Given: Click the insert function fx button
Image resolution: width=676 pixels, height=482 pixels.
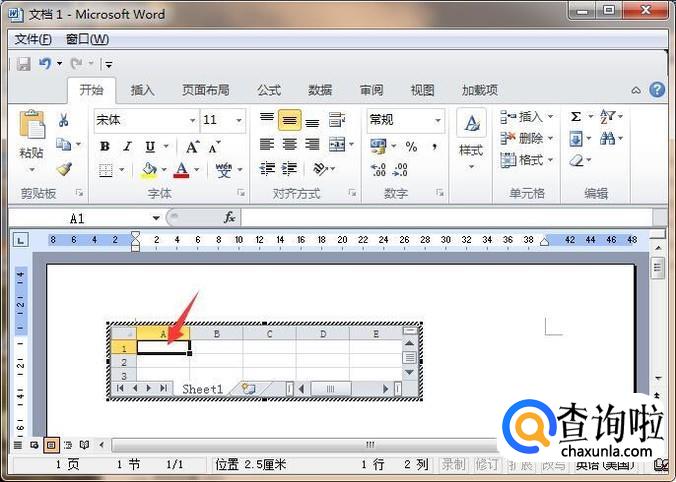Looking at the screenshot, I should pos(229,218).
